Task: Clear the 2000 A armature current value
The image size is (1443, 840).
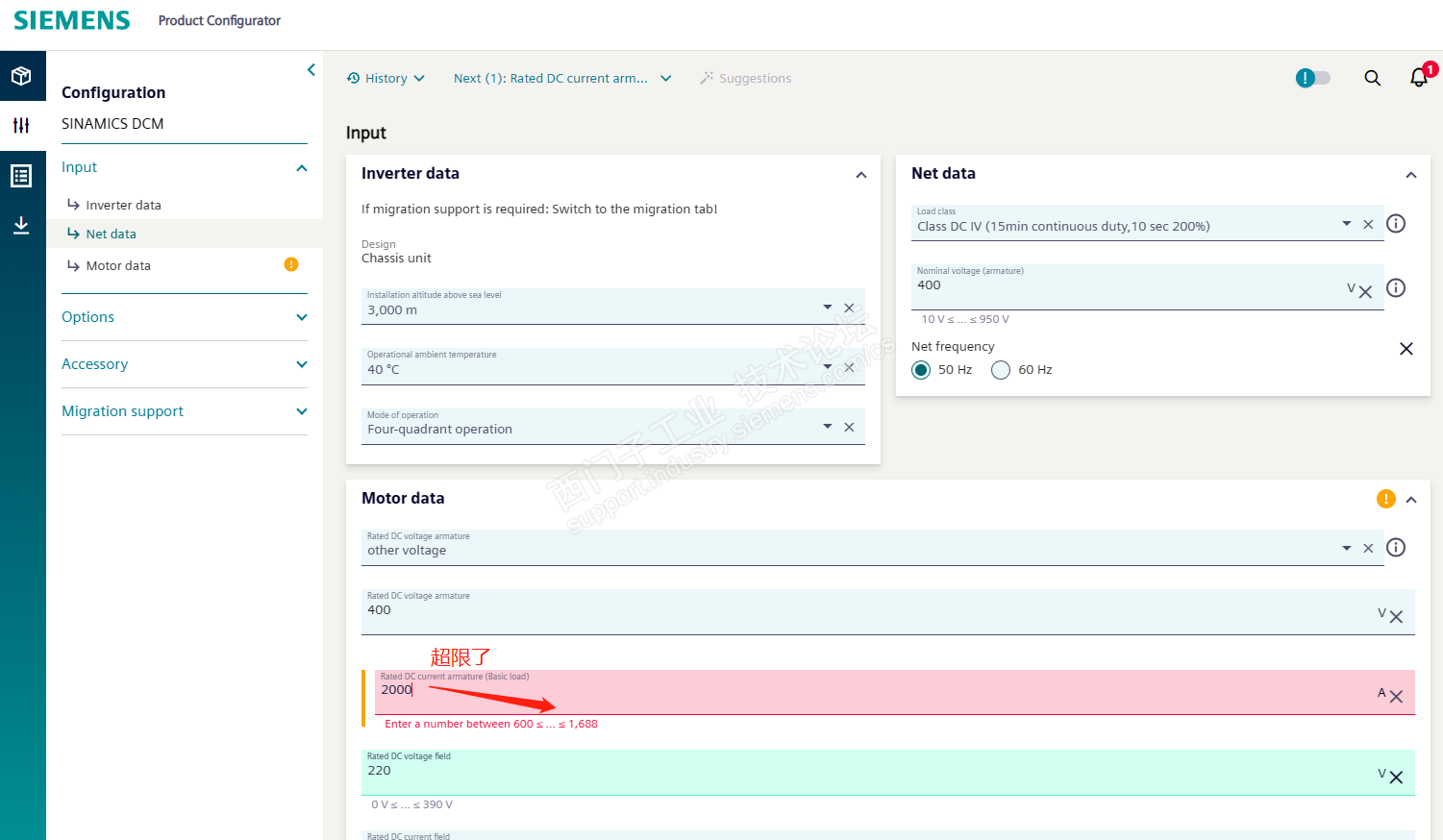Action: [1397, 697]
